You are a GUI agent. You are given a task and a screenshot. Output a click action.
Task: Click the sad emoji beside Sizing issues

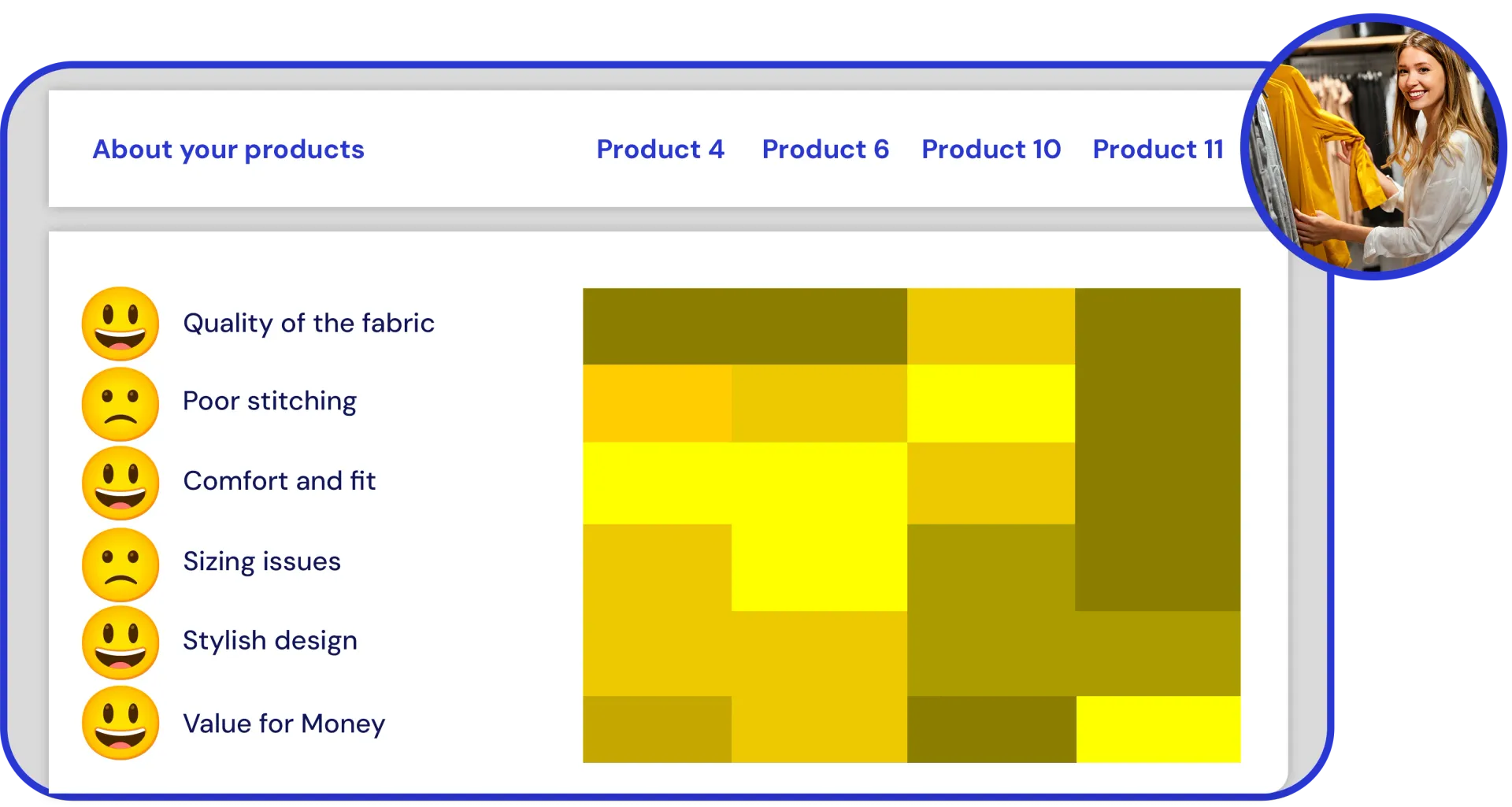pos(120,565)
